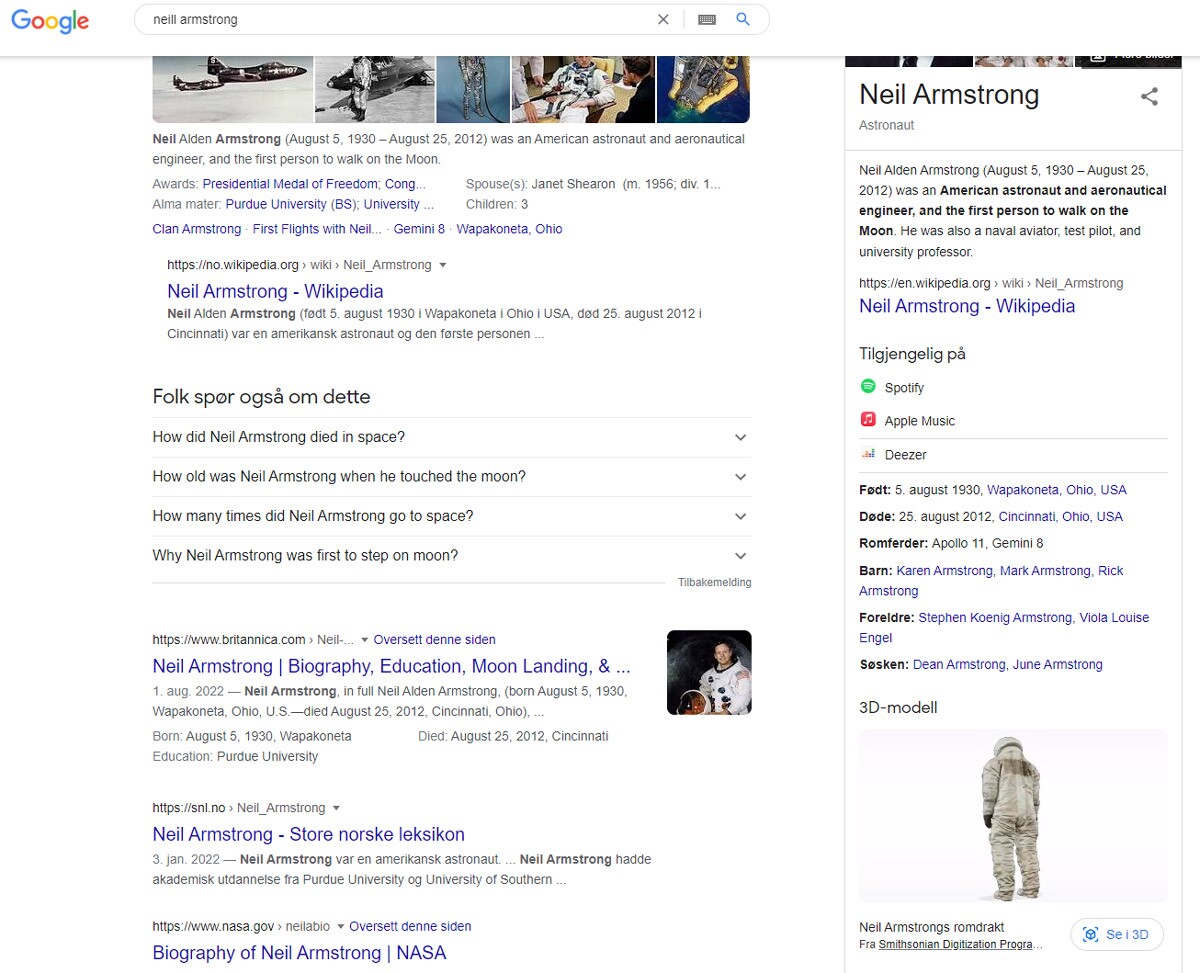Viewport: 1200px width, 973px height.
Task: Send feedback via Tilbakemelding
Action: 714,582
